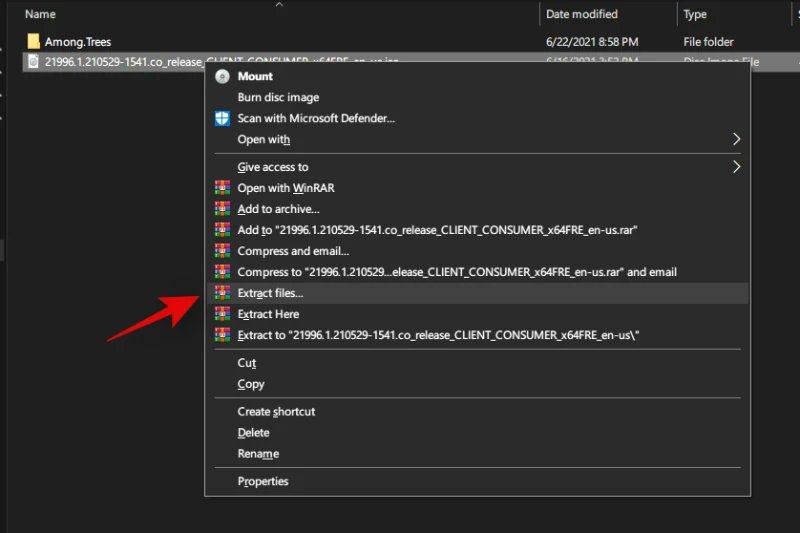This screenshot has height=533, width=800.
Task: Click WinRAR icon beside Compress to .rar and email
Action: [x=222, y=272]
